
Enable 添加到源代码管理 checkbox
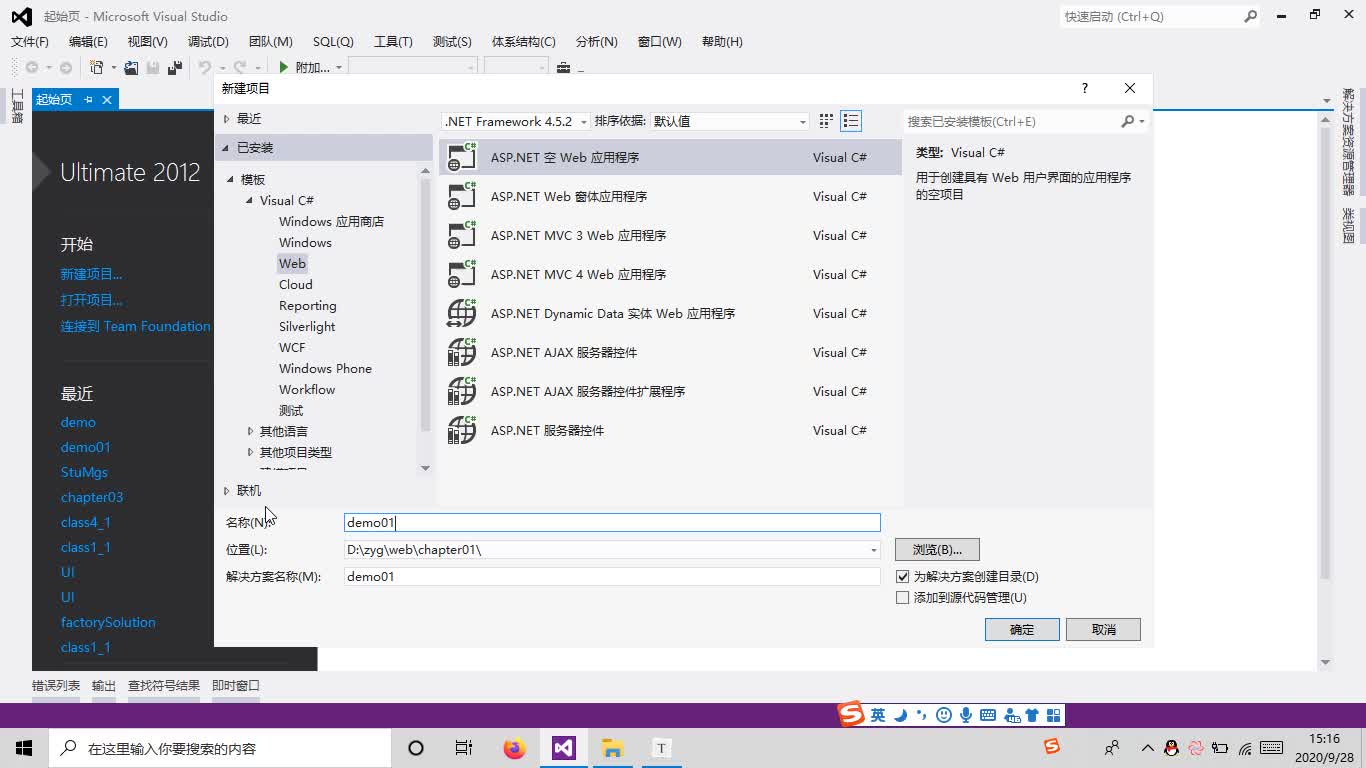(x=903, y=598)
